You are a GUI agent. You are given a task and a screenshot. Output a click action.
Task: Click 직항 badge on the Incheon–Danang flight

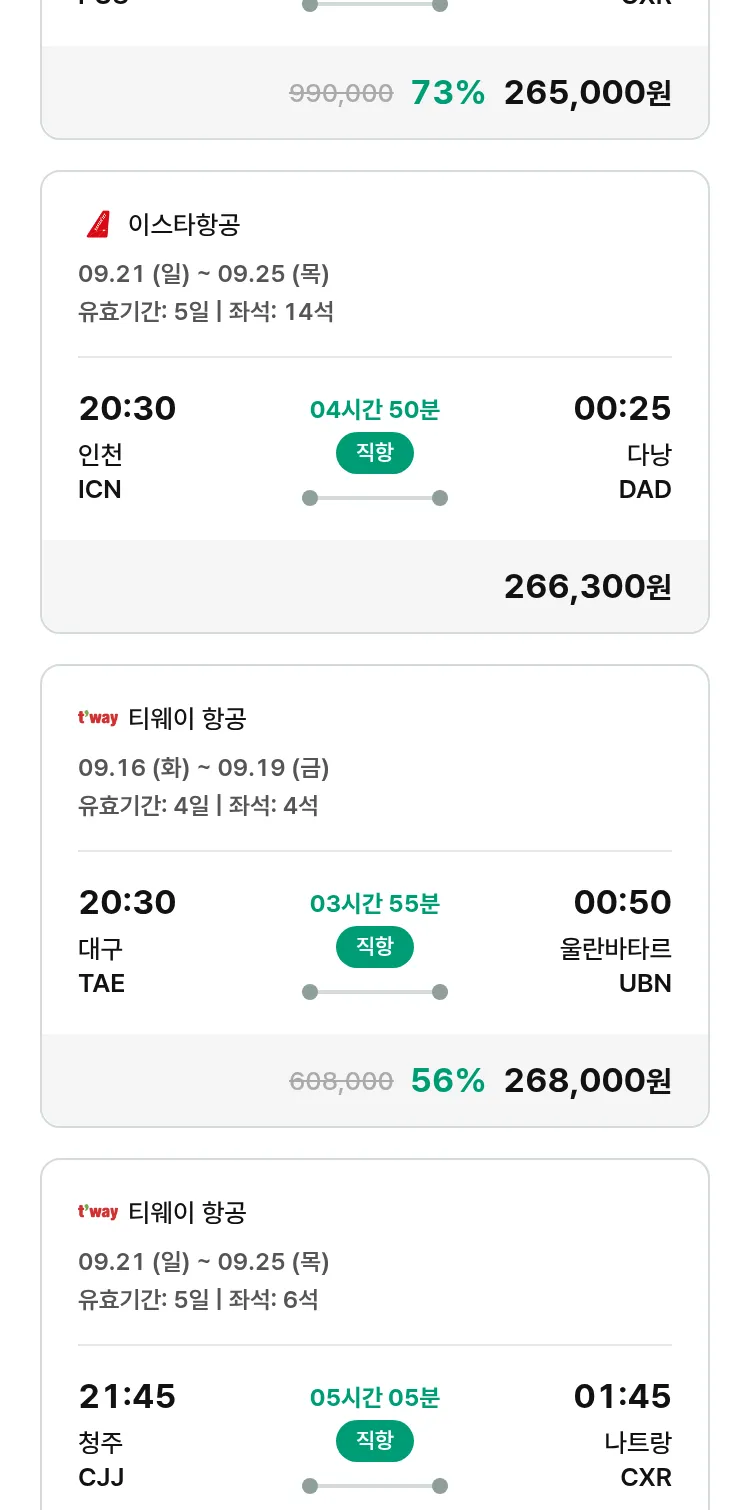click(375, 453)
